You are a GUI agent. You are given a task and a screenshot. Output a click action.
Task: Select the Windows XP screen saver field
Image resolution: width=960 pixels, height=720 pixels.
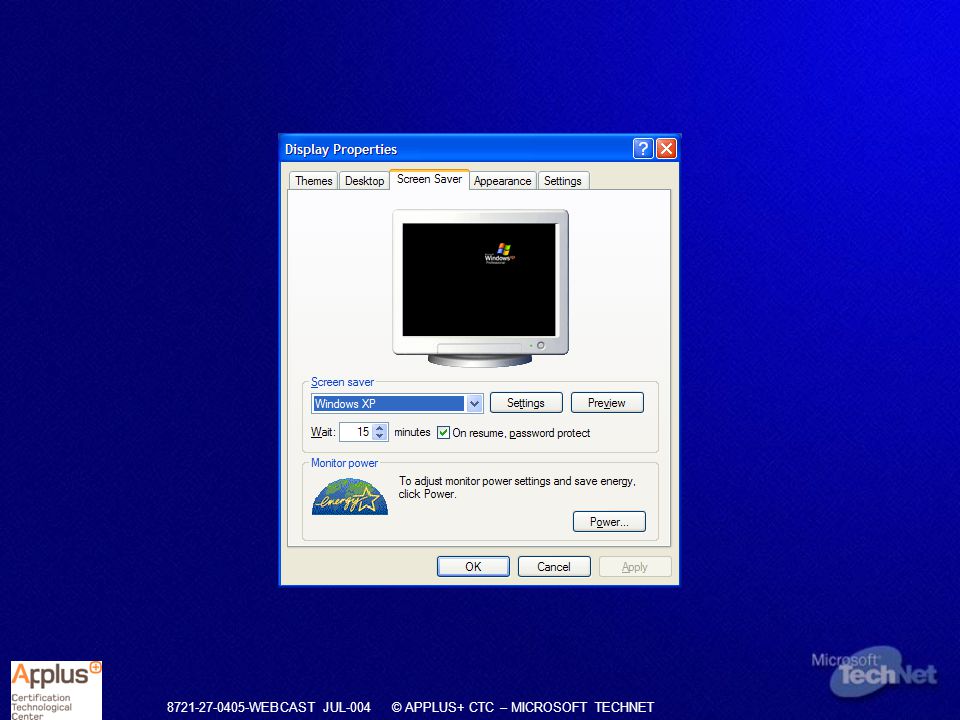tap(389, 403)
